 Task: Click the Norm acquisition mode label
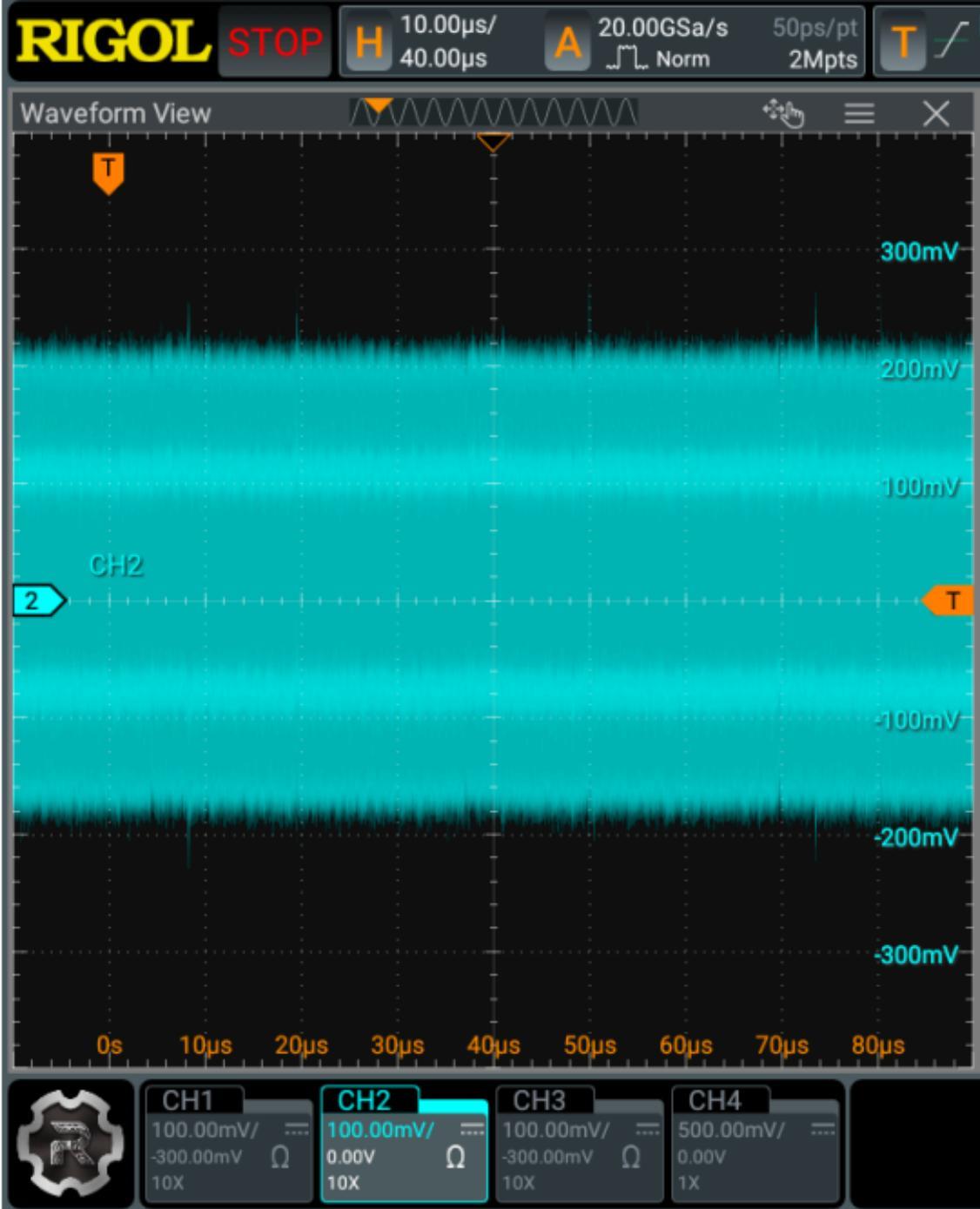(x=683, y=60)
